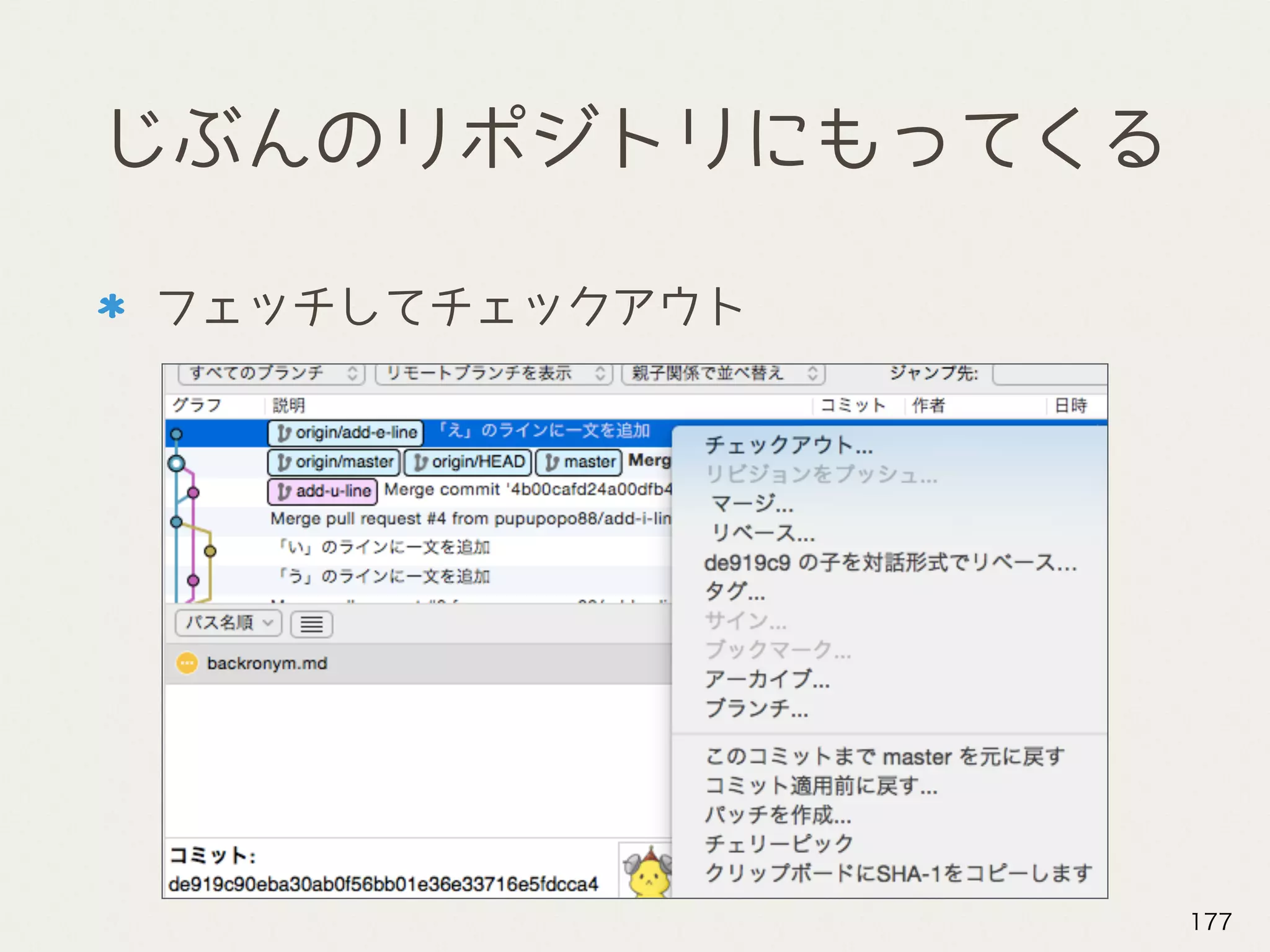The height and width of the screenshot is (952, 1270).
Task: Click the yellow modified icon beside backronym.md
Action: 187,663
